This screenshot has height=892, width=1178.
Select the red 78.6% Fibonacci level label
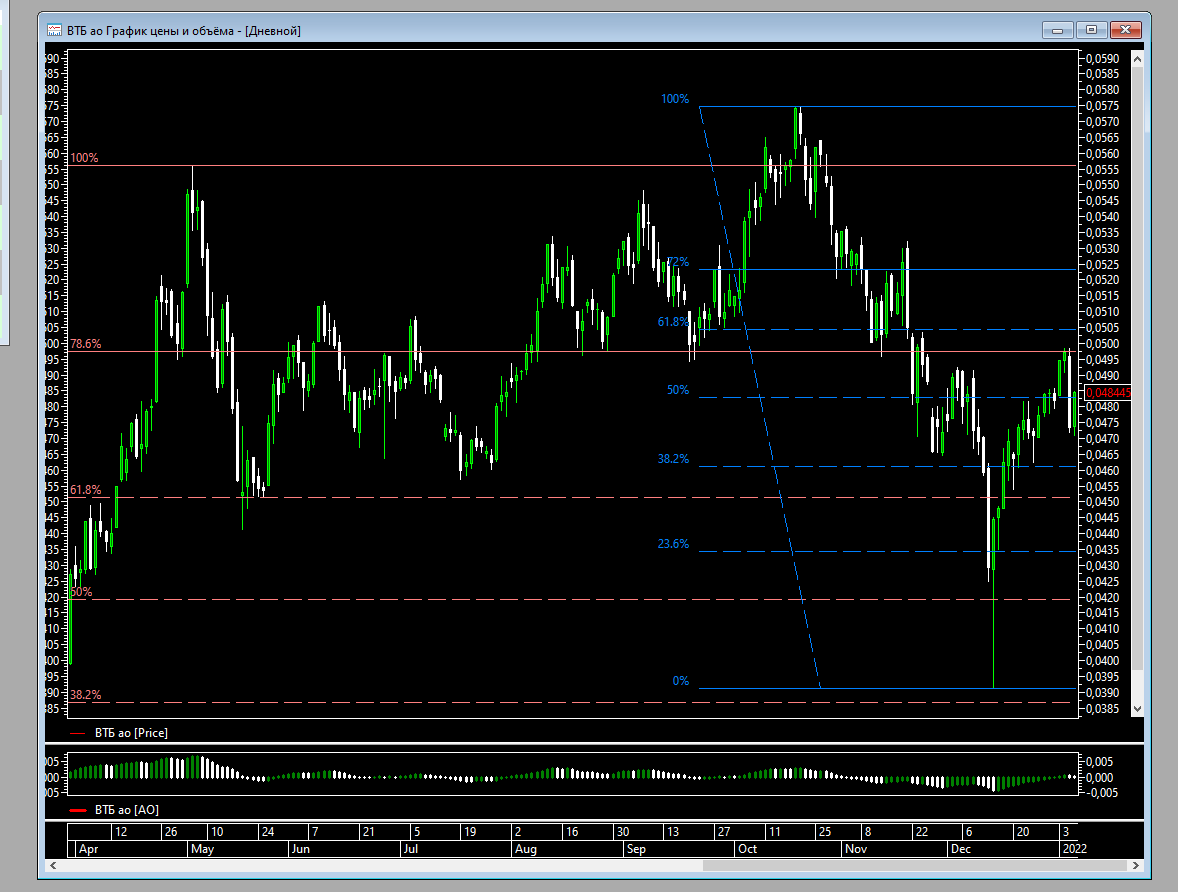(86, 343)
